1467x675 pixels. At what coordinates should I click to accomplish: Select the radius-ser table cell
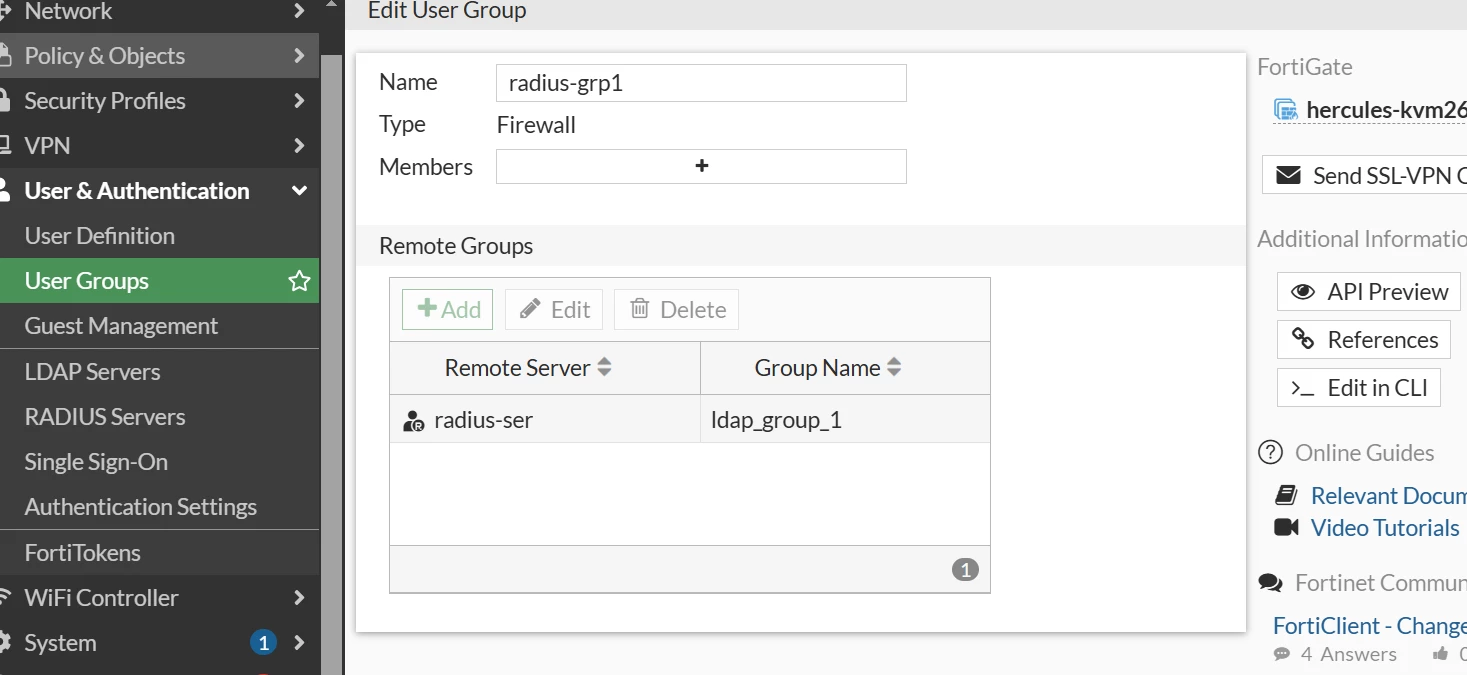(545, 420)
